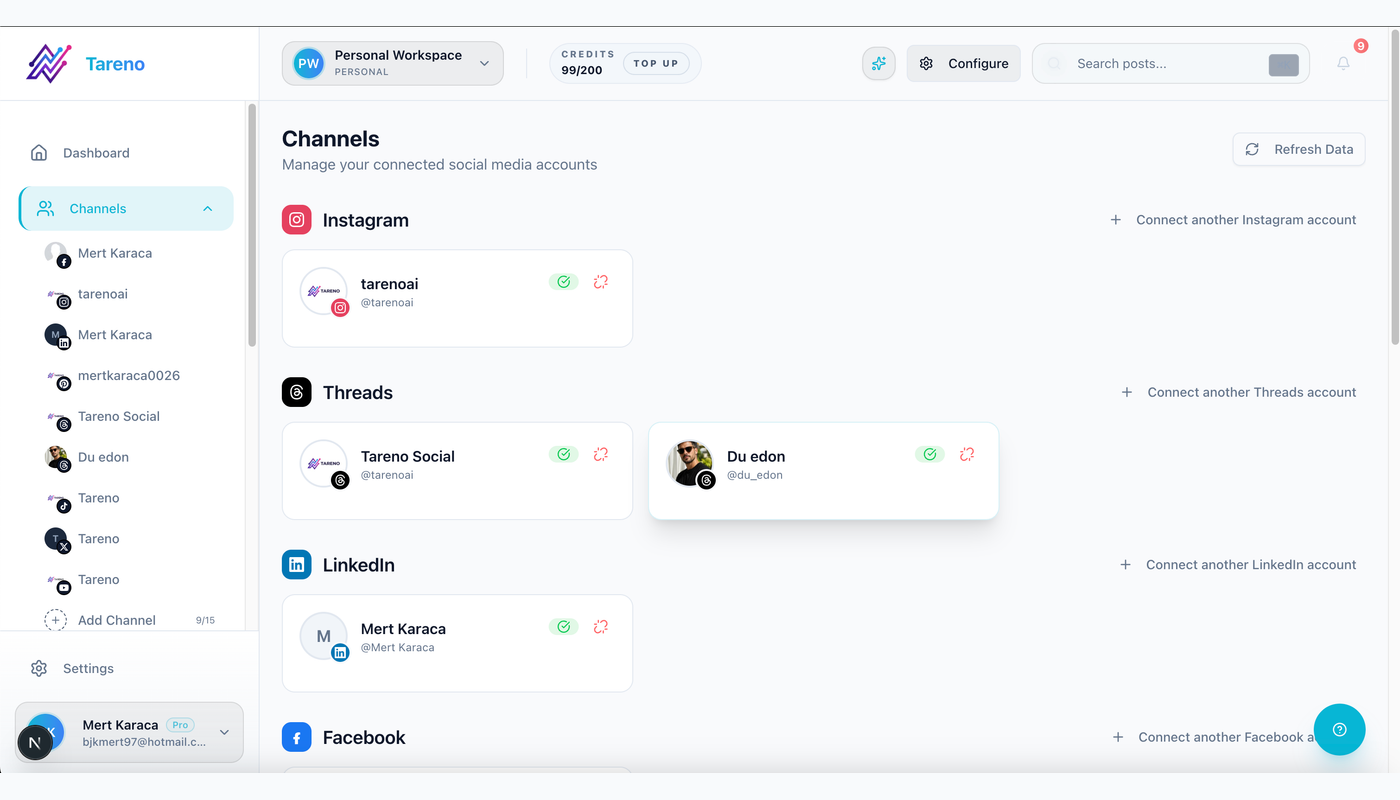Click the Settings gear icon in sidebar

tap(39, 668)
